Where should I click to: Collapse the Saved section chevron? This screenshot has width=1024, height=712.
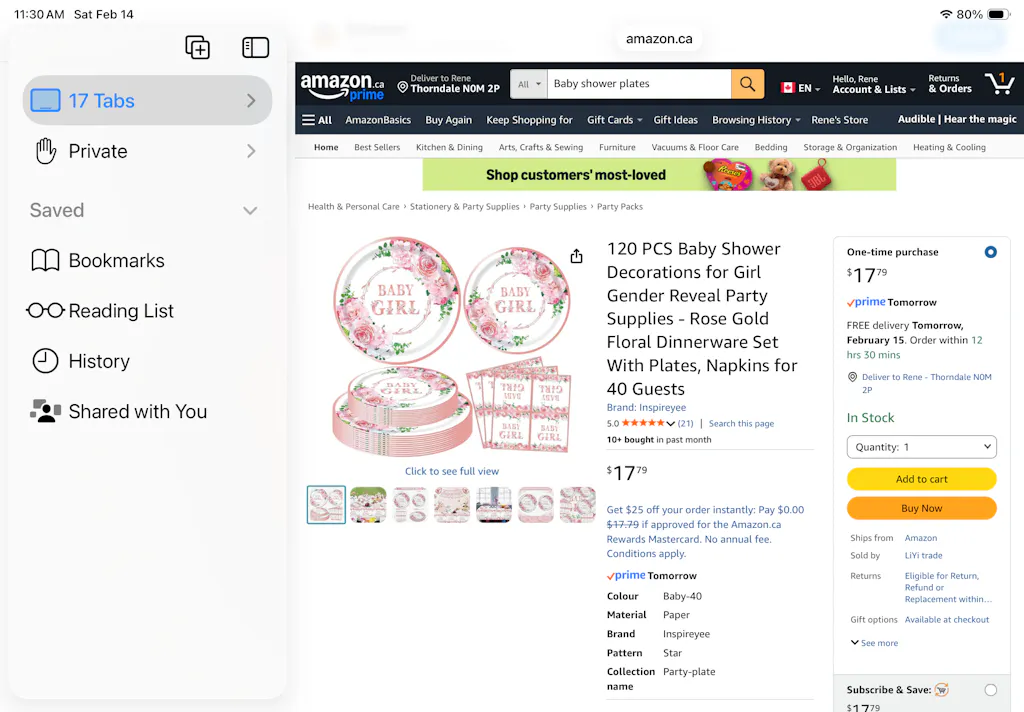[x=250, y=210]
